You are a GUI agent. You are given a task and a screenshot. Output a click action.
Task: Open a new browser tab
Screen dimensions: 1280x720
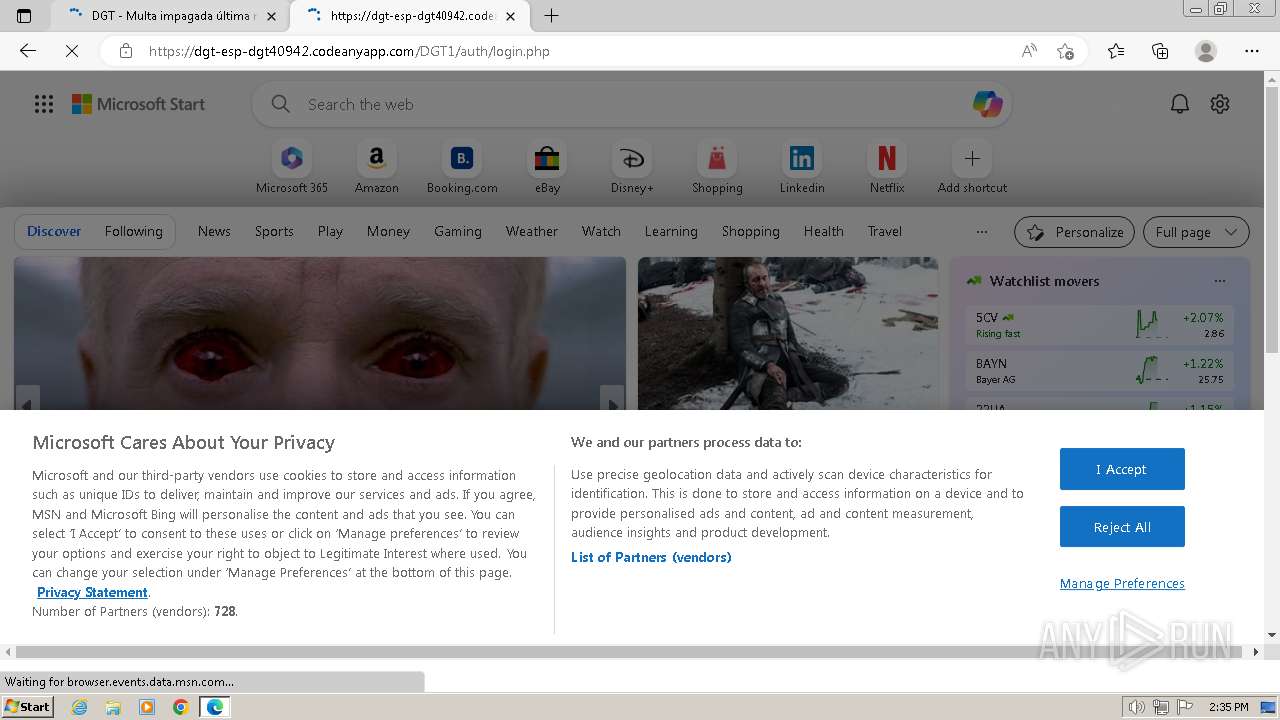point(551,16)
